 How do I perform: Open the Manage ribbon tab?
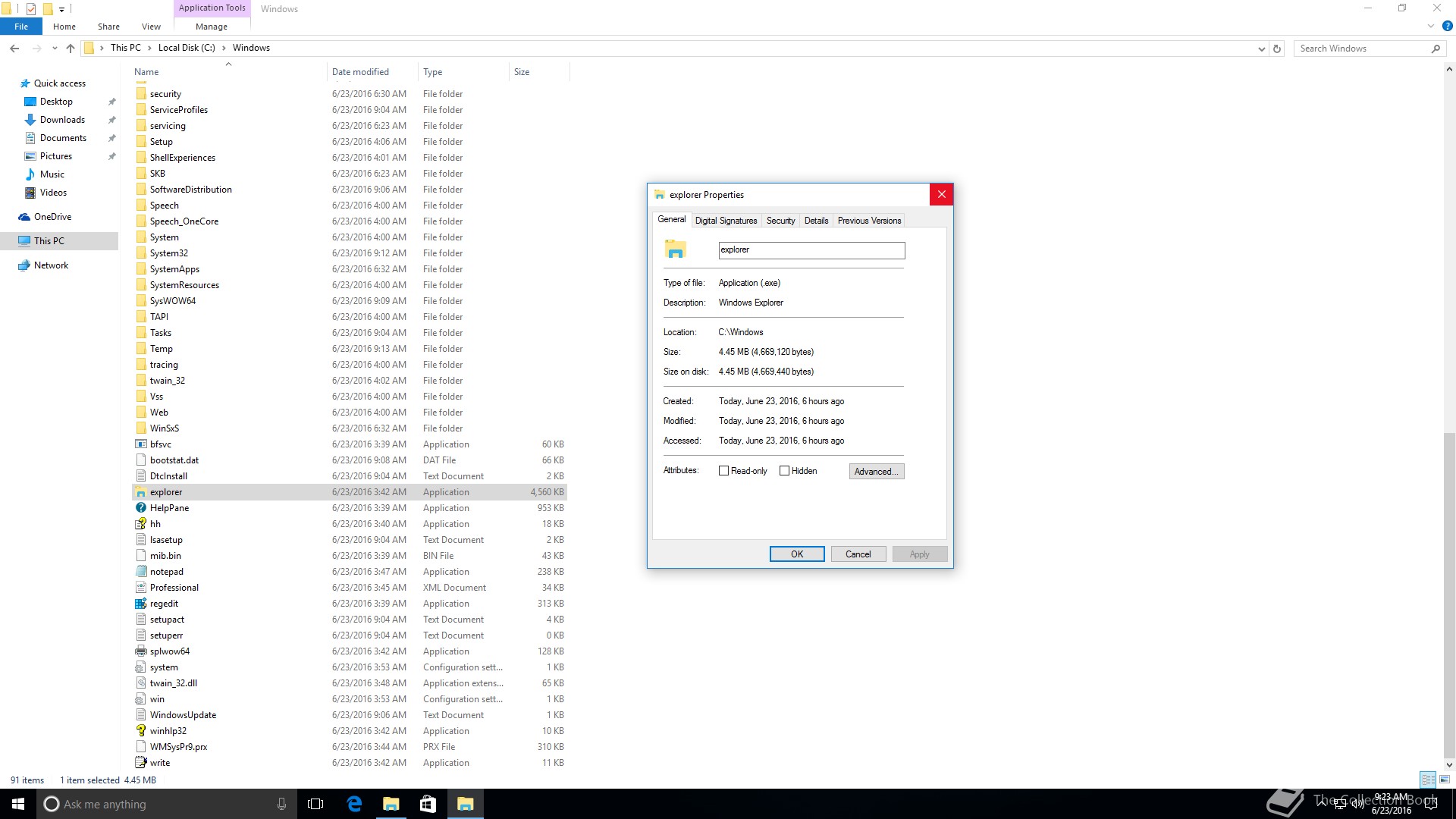212,27
